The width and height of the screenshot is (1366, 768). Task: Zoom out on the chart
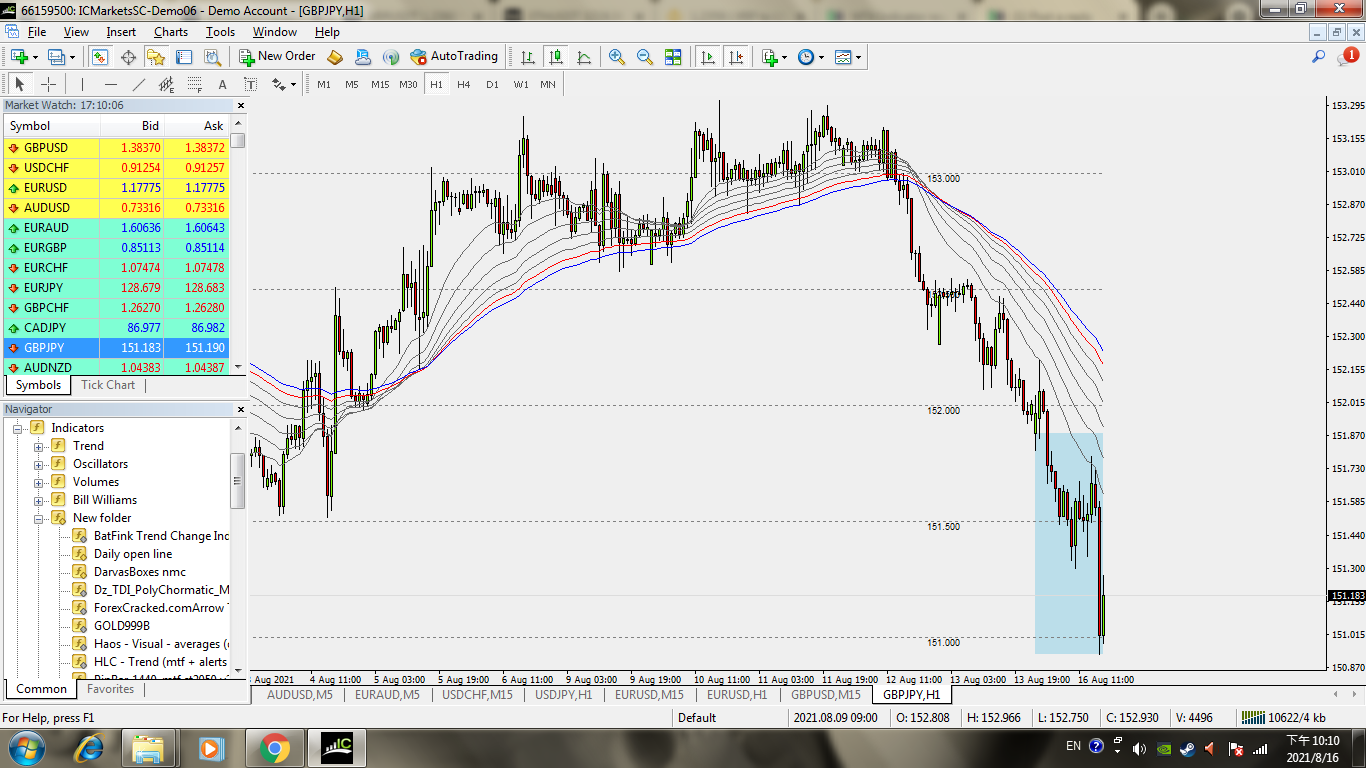(x=645, y=57)
